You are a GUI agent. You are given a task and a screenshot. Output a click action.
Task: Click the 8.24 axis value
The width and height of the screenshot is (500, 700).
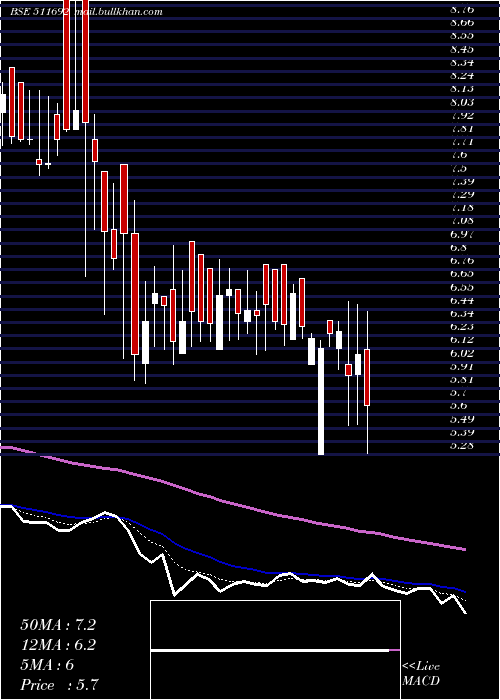(462, 75)
